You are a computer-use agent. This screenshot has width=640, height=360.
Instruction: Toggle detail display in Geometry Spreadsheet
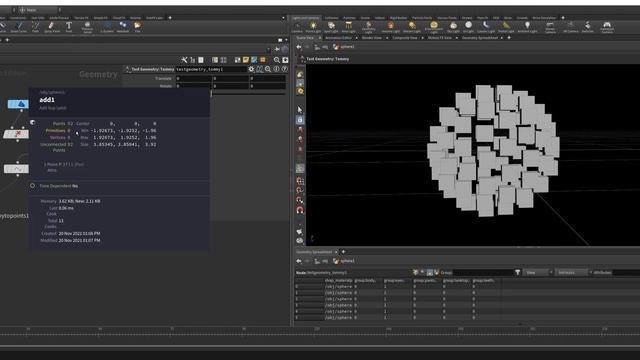(436, 272)
